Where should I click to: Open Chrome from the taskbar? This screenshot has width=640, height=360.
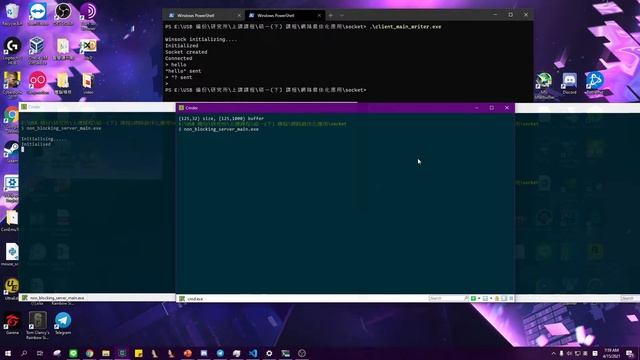(89, 353)
